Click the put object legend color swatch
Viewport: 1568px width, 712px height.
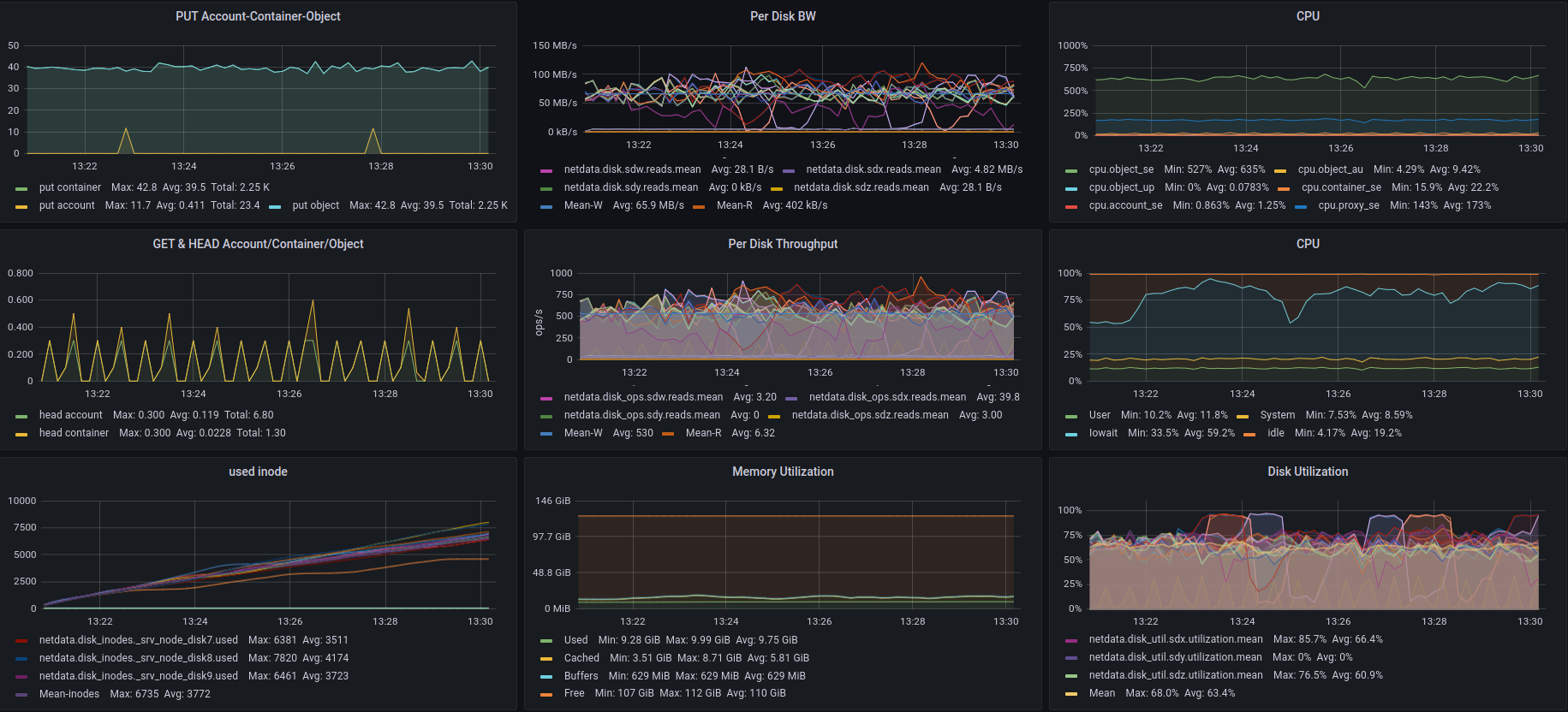point(275,206)
